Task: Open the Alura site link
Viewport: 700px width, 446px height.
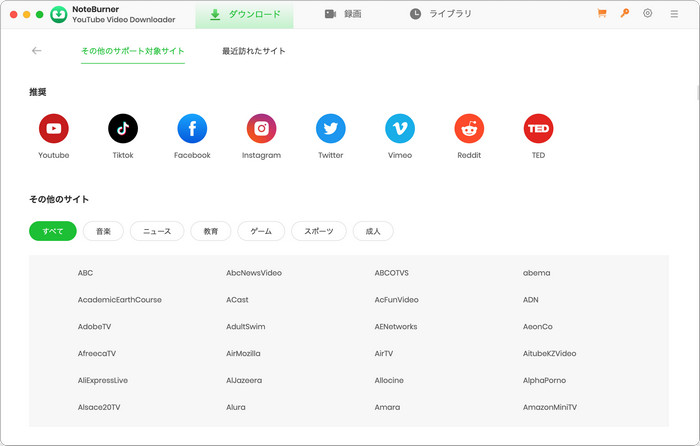Action: point(235,407)
